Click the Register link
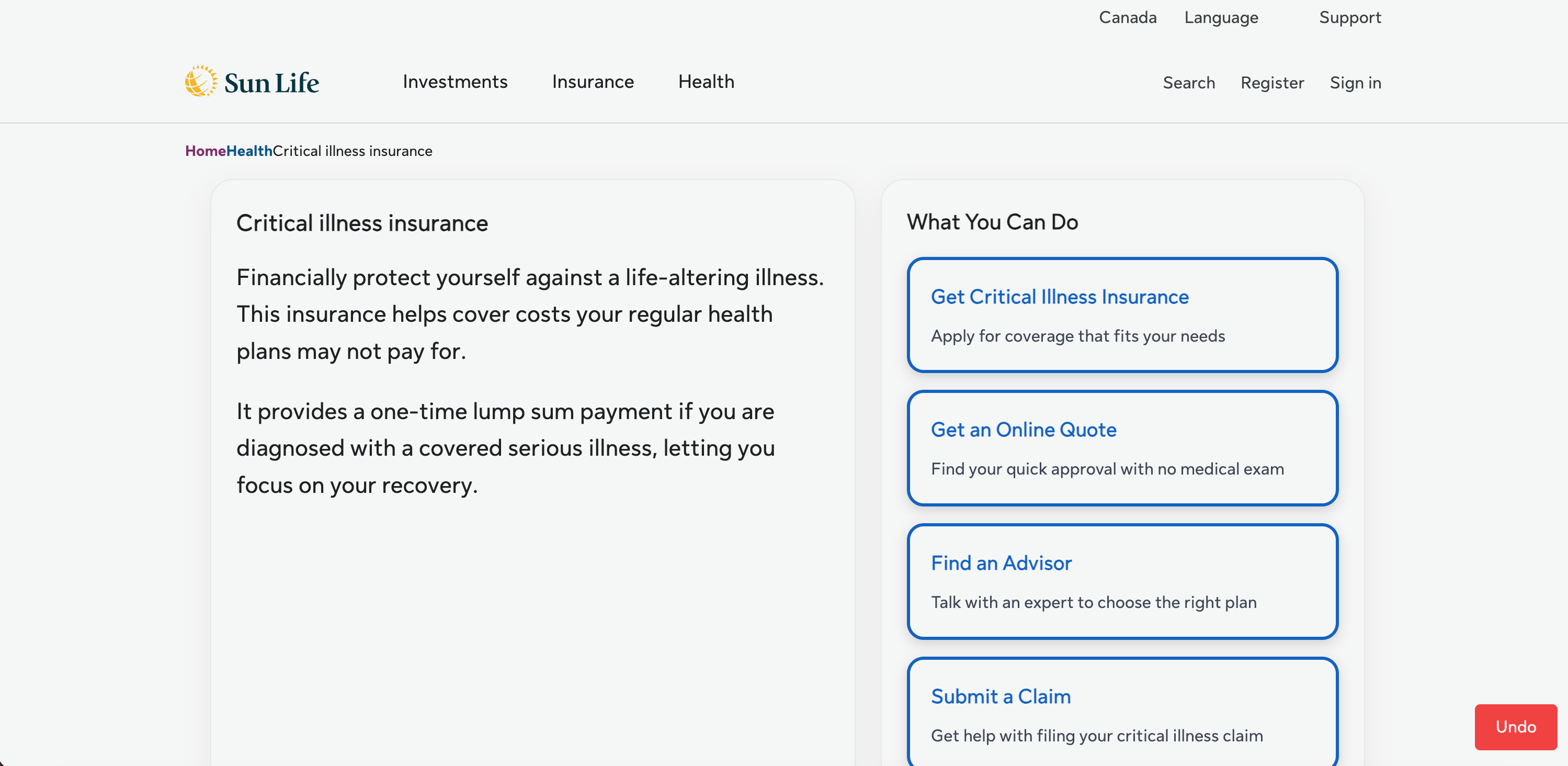The image size is (1568, 766). [x=1271, y=83]
